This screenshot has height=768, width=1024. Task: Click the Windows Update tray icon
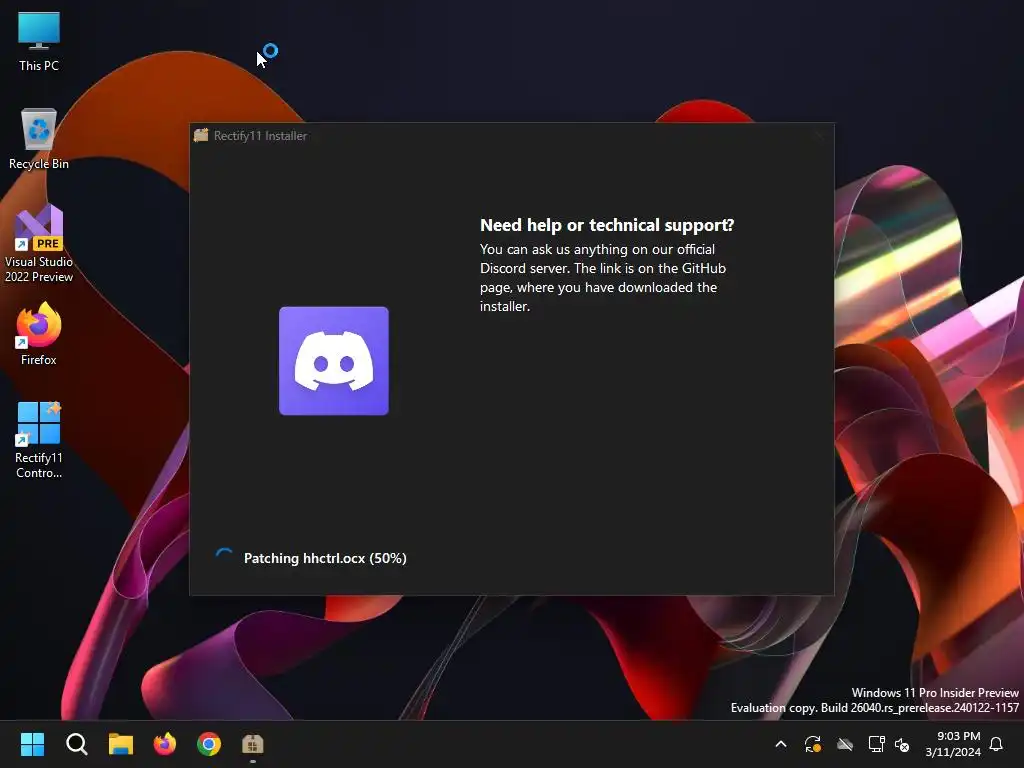click(813, 744)
